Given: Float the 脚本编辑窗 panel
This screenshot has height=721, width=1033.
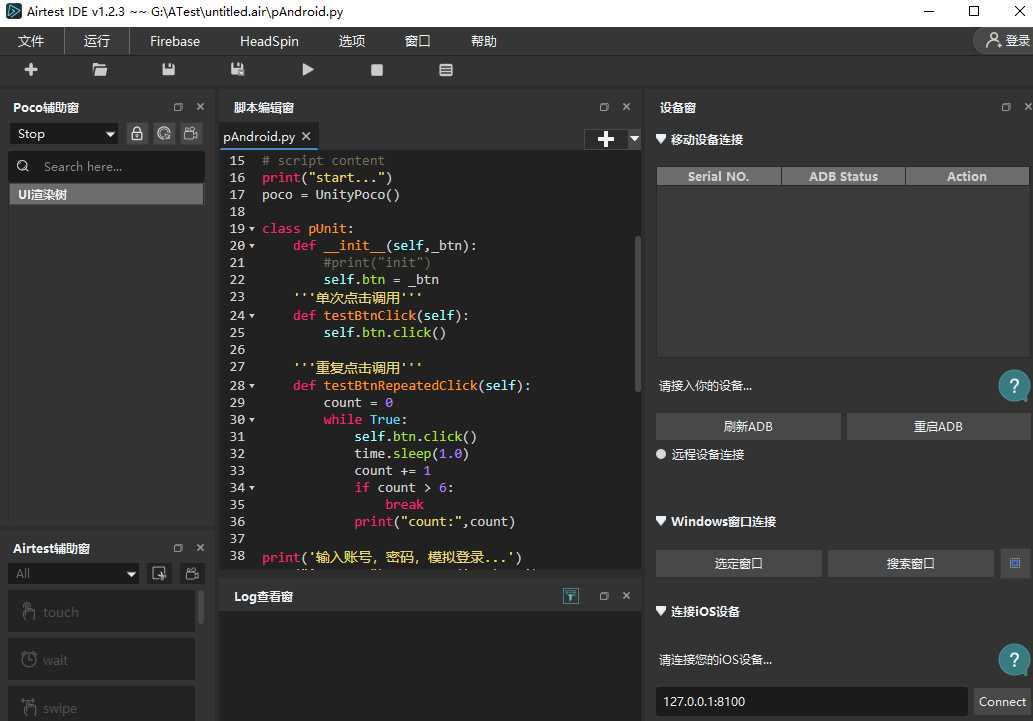Looking at the screenshot, I should tap(604, 107).
